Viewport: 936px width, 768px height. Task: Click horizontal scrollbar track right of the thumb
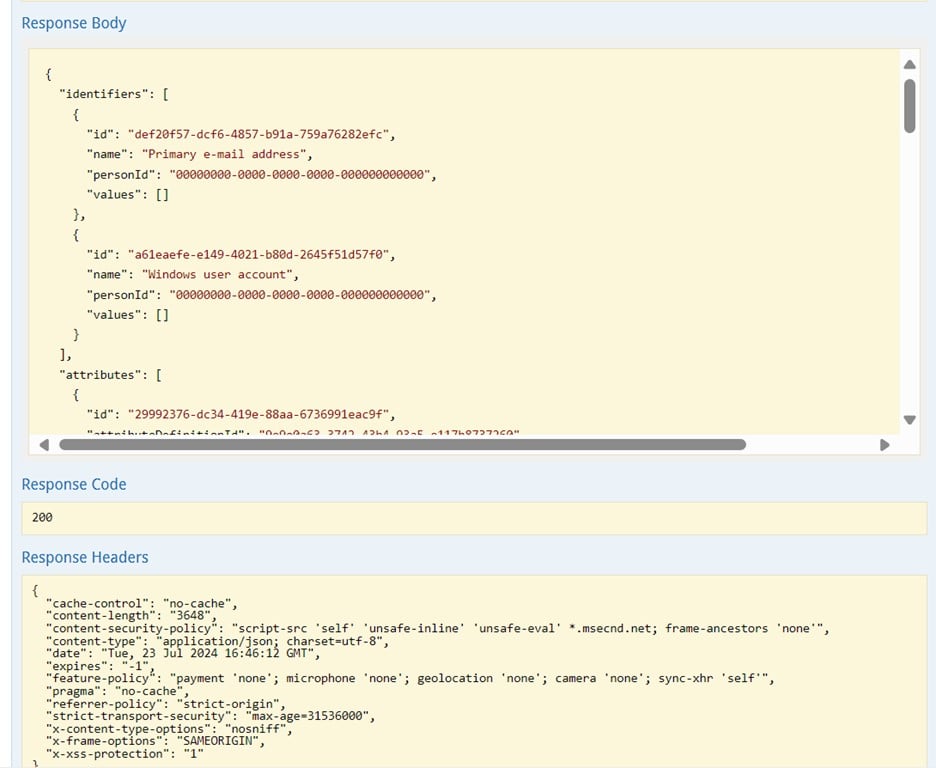810,445
